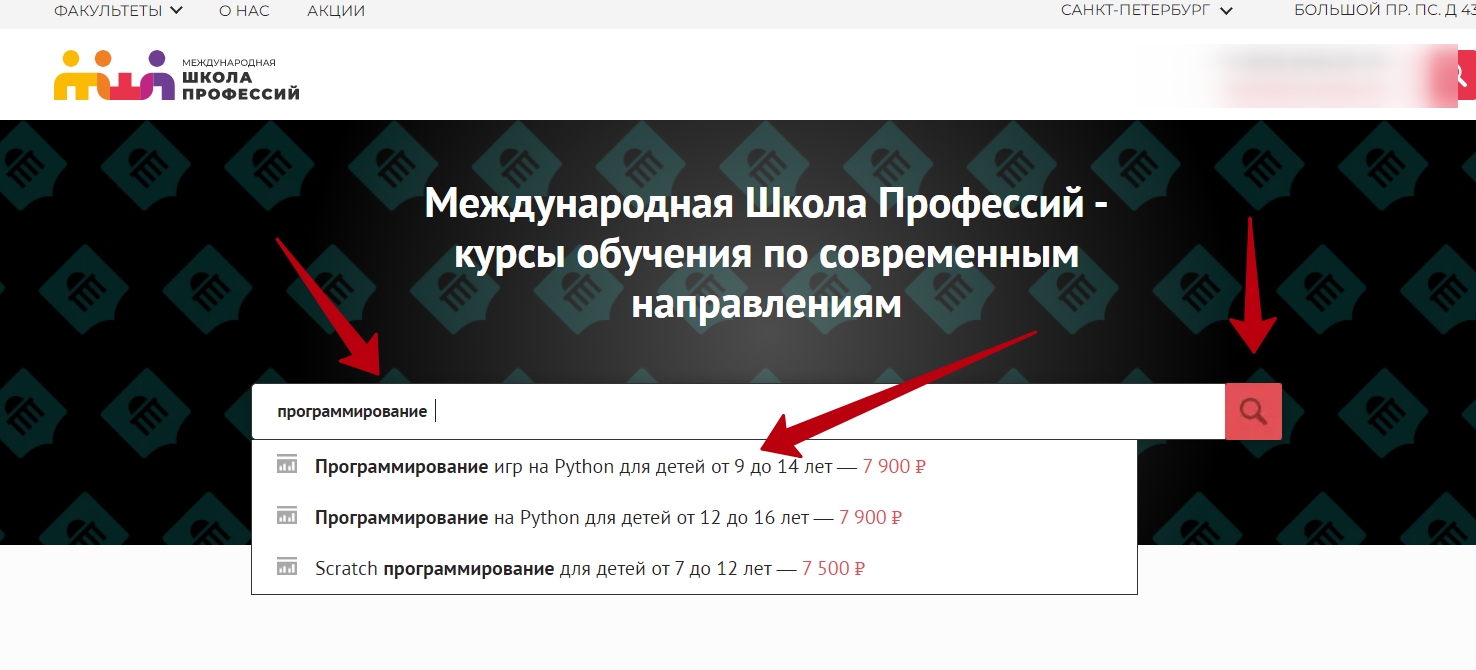Open the Акции menu item
Viewport: 1476px width, 670px height.
[x=336, y=11]
